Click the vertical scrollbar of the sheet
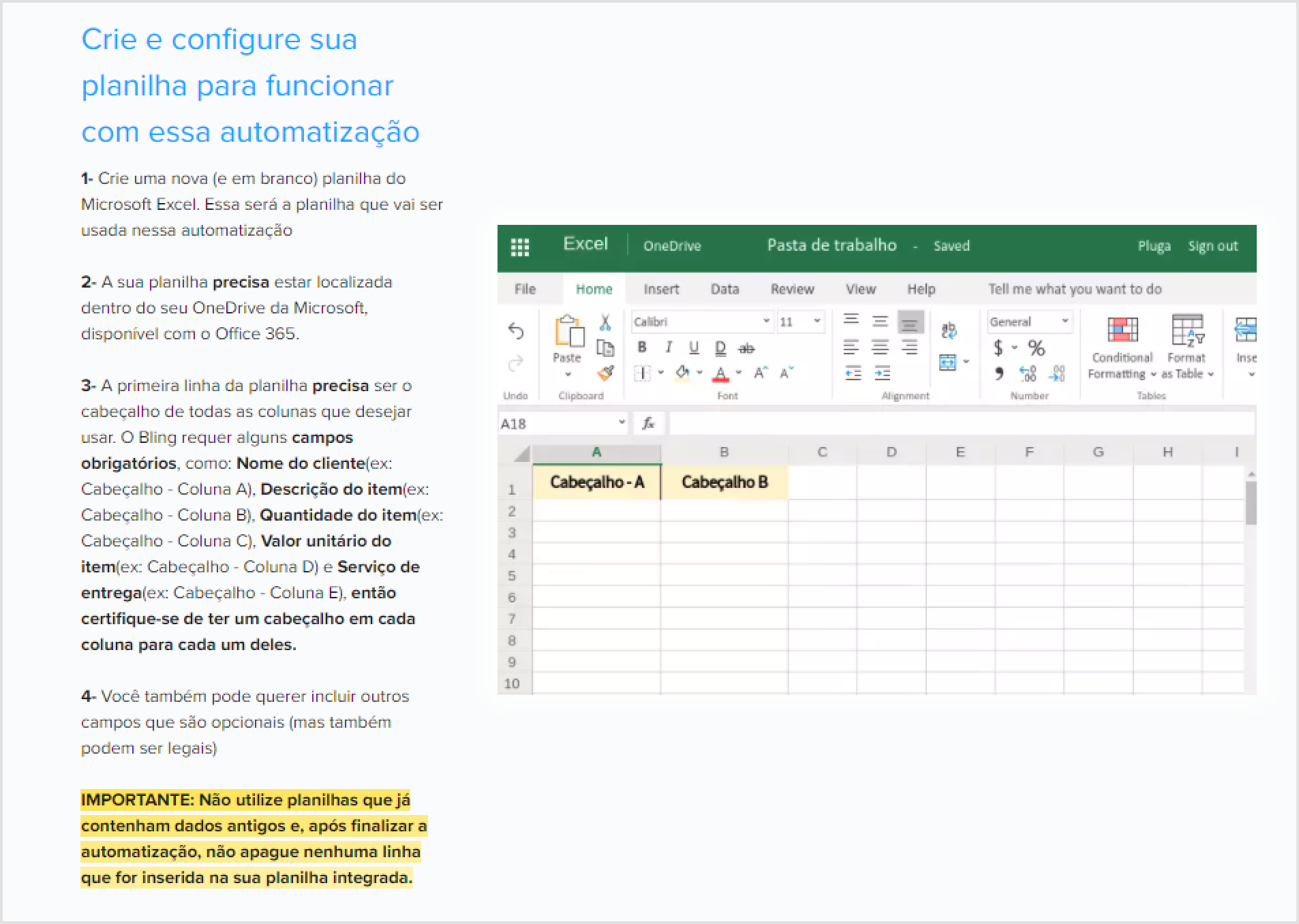This screenshot has width=1299, height=924. pyautogui.click(x=1251, y=503)
